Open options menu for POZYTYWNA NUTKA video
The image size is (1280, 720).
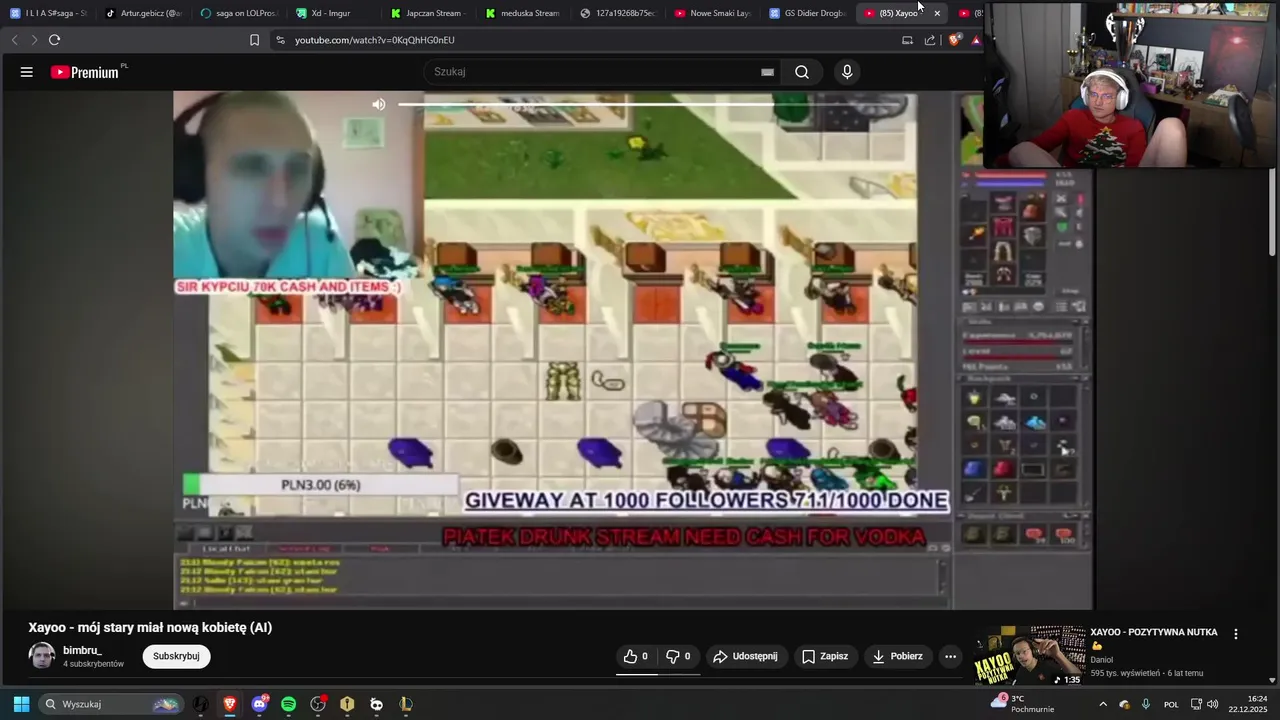1236,634
